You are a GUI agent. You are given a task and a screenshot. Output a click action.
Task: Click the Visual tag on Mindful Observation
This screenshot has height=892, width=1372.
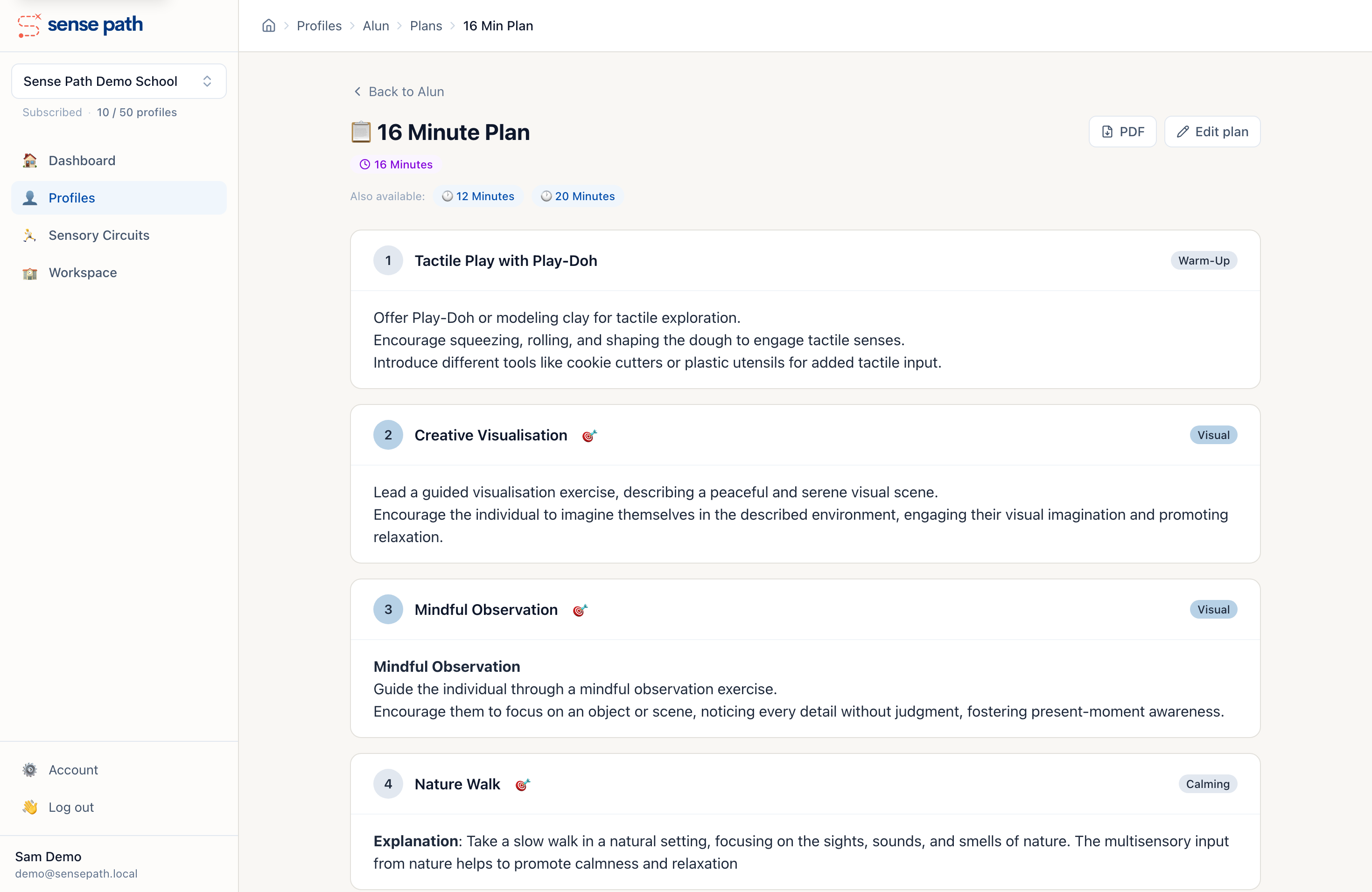(1213, 610)
